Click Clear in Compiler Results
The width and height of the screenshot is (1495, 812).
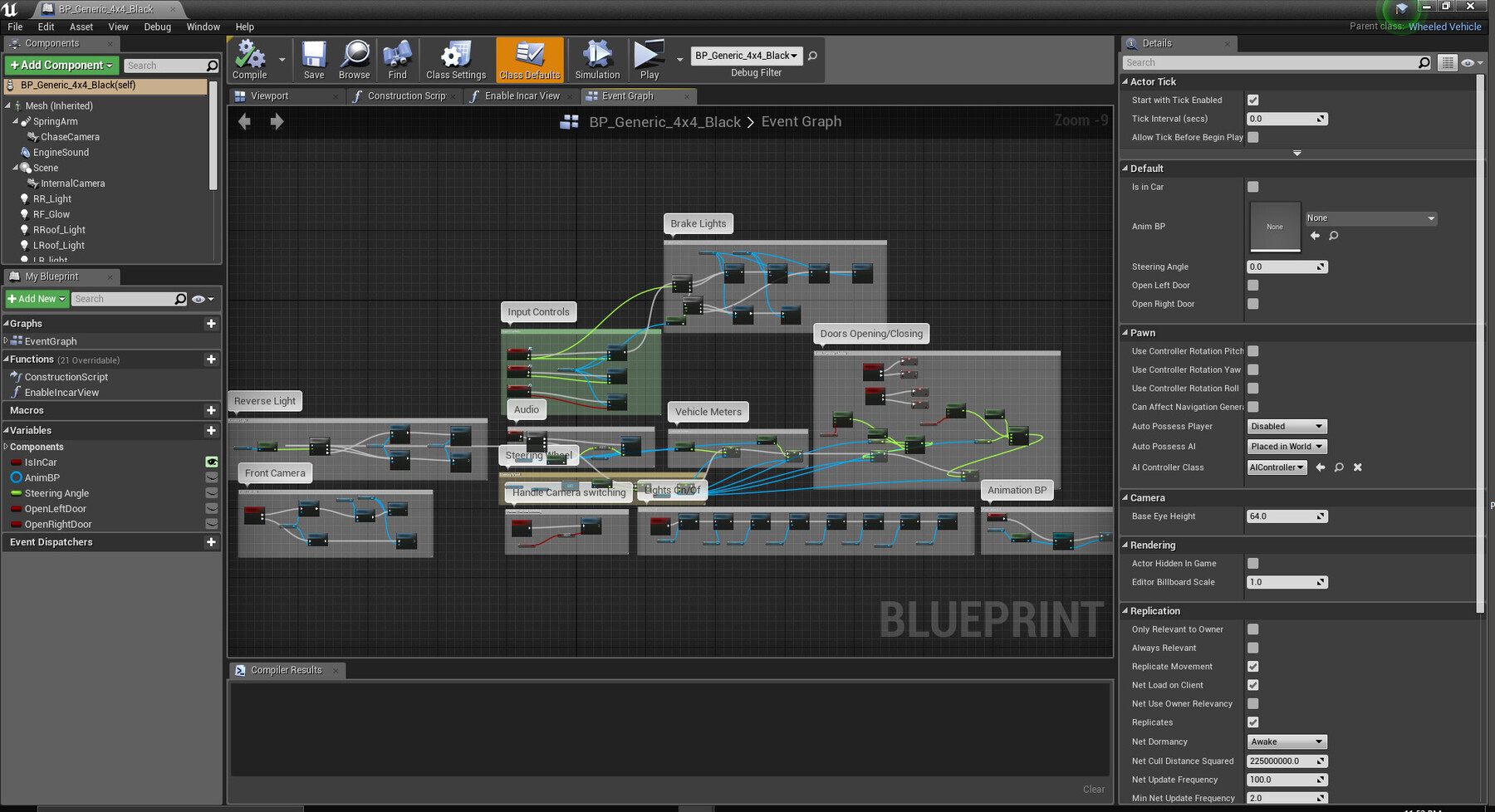1093,789
